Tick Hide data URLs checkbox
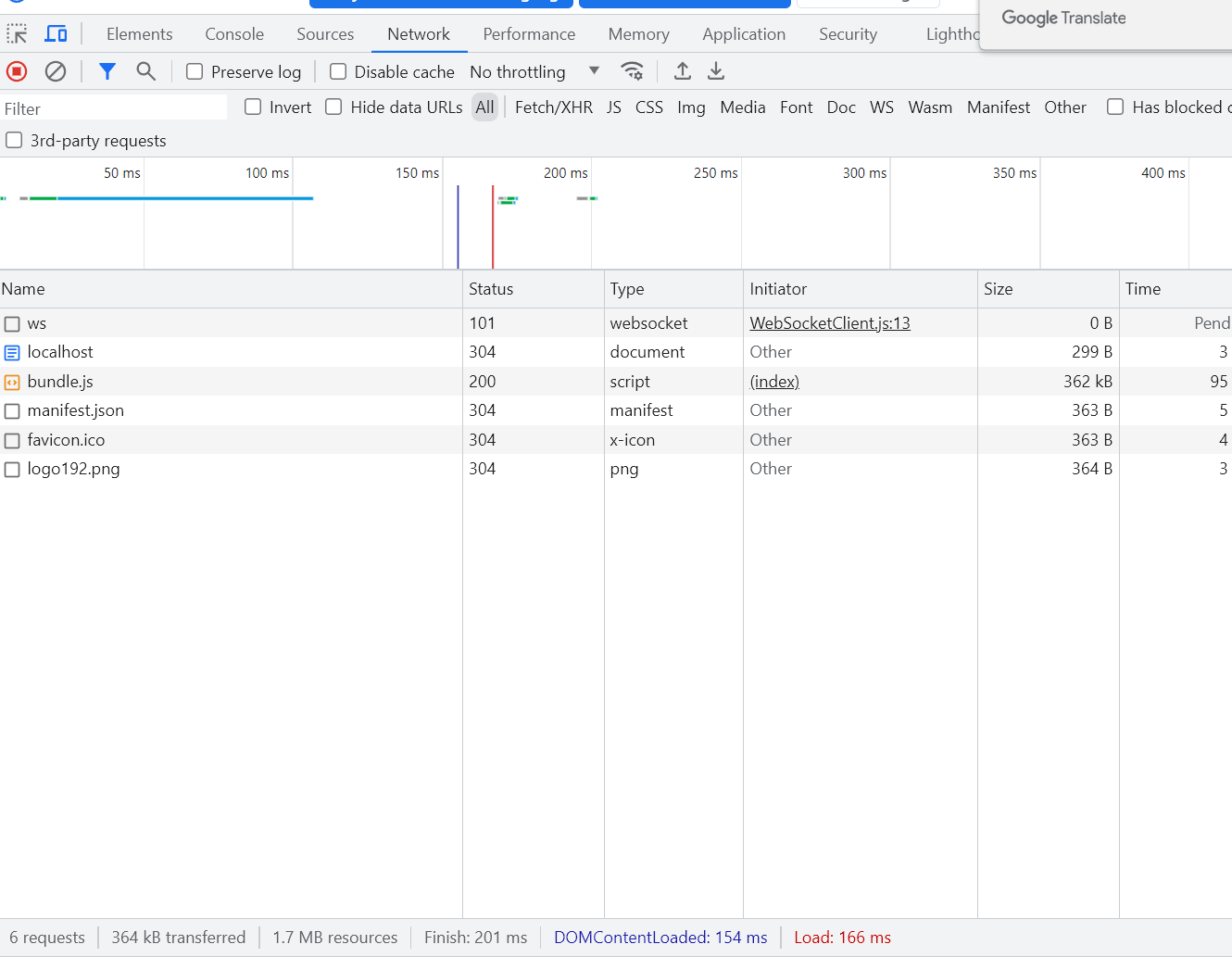Screen dimensions: 1232x957 [333, 107]
